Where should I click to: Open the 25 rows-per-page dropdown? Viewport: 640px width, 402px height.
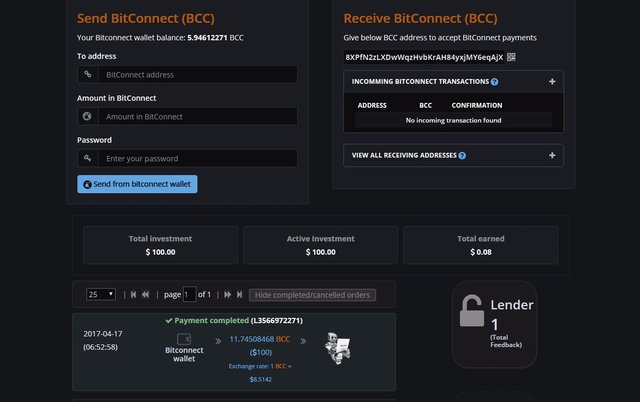101,294
